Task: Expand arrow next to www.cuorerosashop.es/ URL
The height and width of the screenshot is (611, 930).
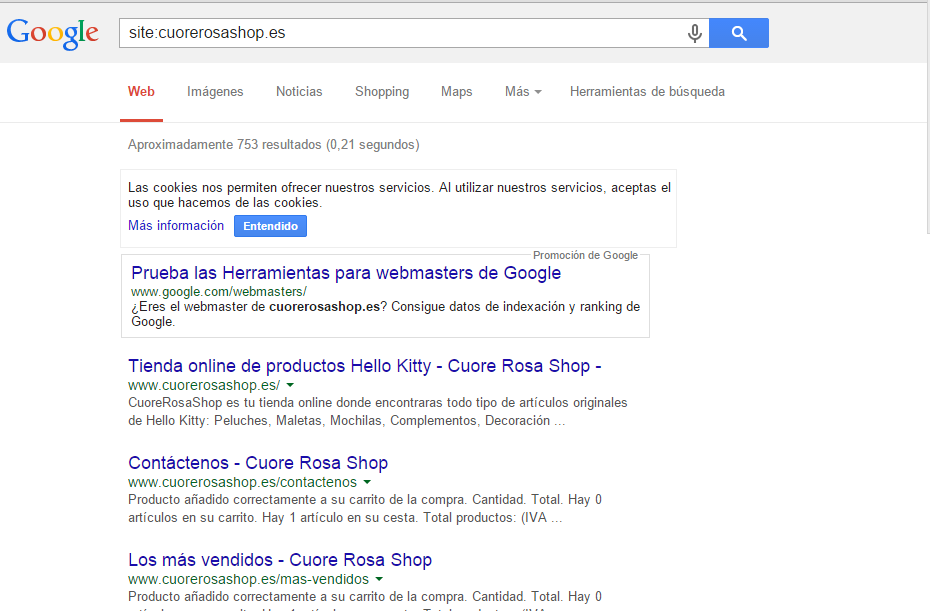Action: [x=290, y=385]
